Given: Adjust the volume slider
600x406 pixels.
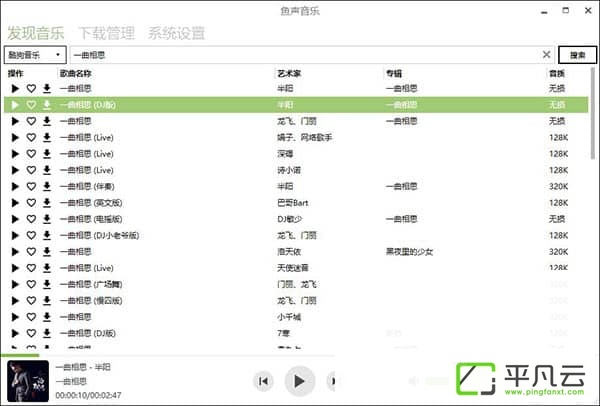Looking at the screenshot, I should 438,381.
